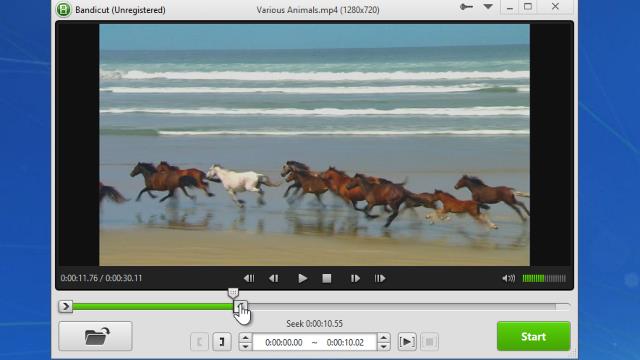Step forward one frame

coord(355,278)
